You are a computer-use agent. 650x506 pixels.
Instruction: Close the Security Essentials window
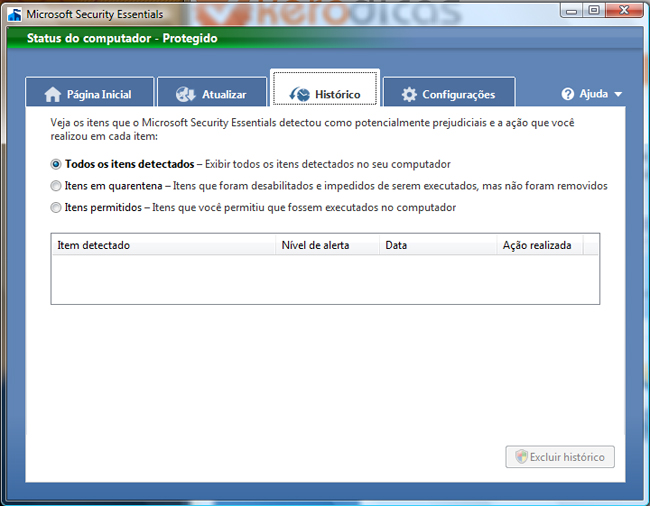(x=624, y=10)
